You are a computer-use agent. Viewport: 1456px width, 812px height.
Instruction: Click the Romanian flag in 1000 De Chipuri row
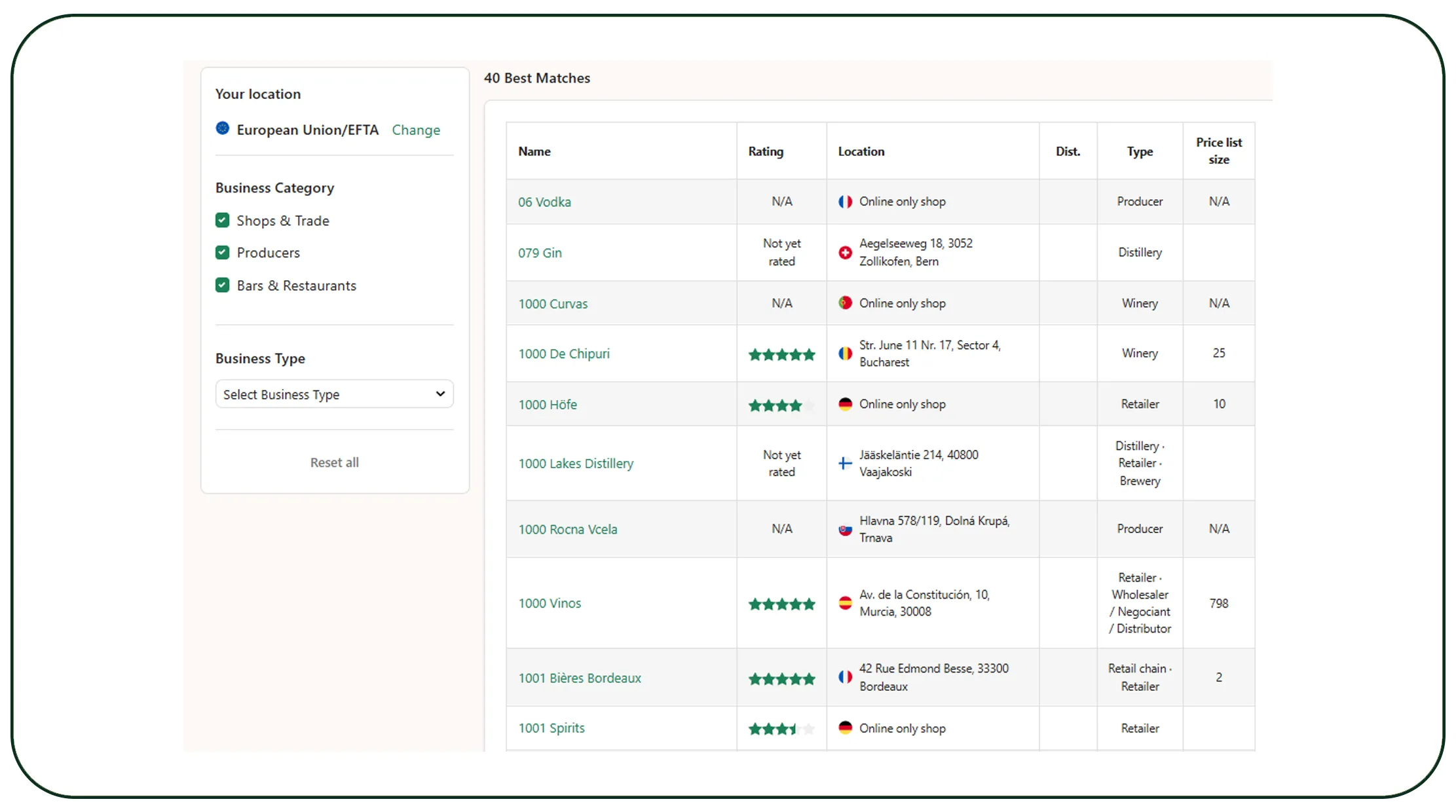pos(846,354)
